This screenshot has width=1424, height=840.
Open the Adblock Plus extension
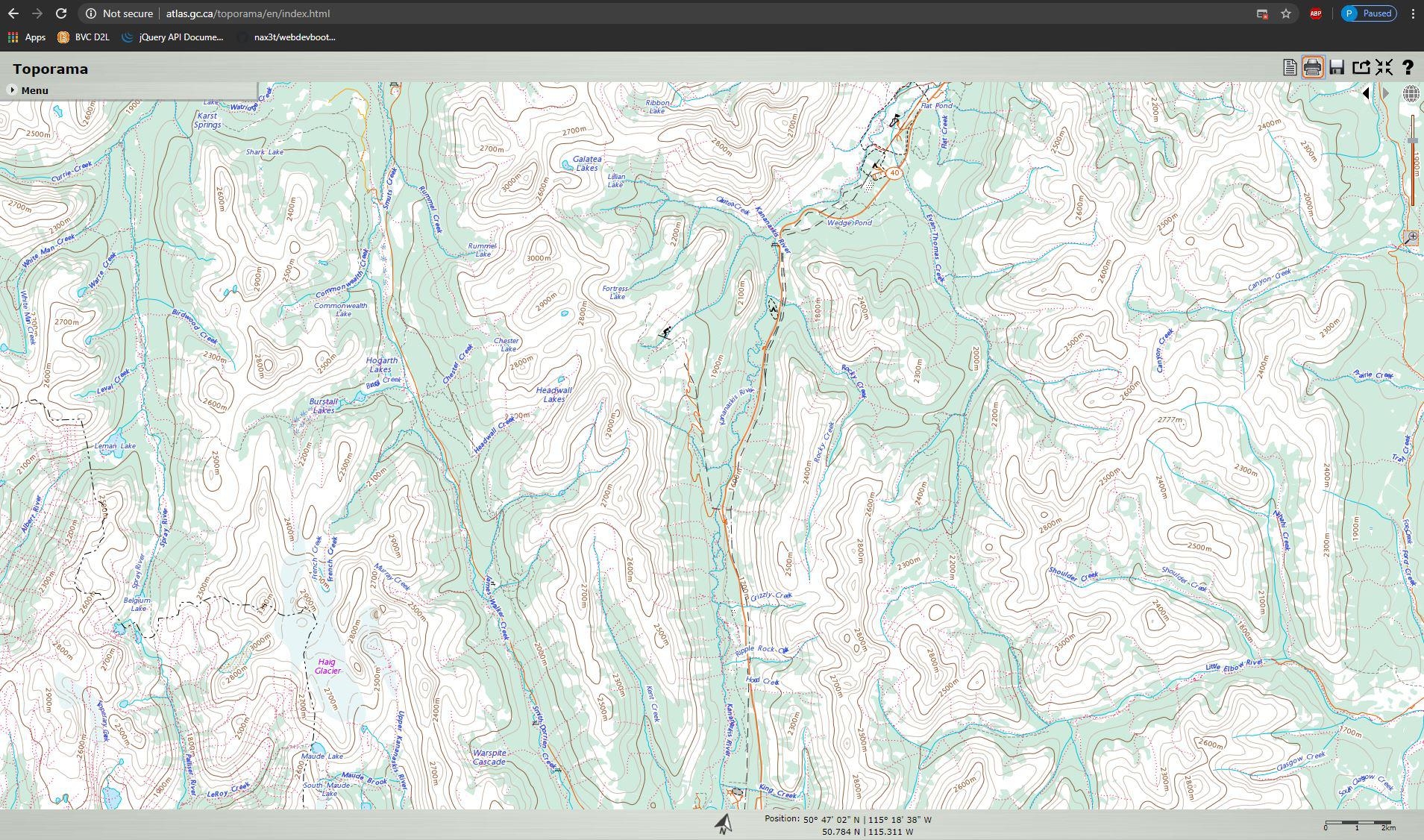(x=1316, y=13)
